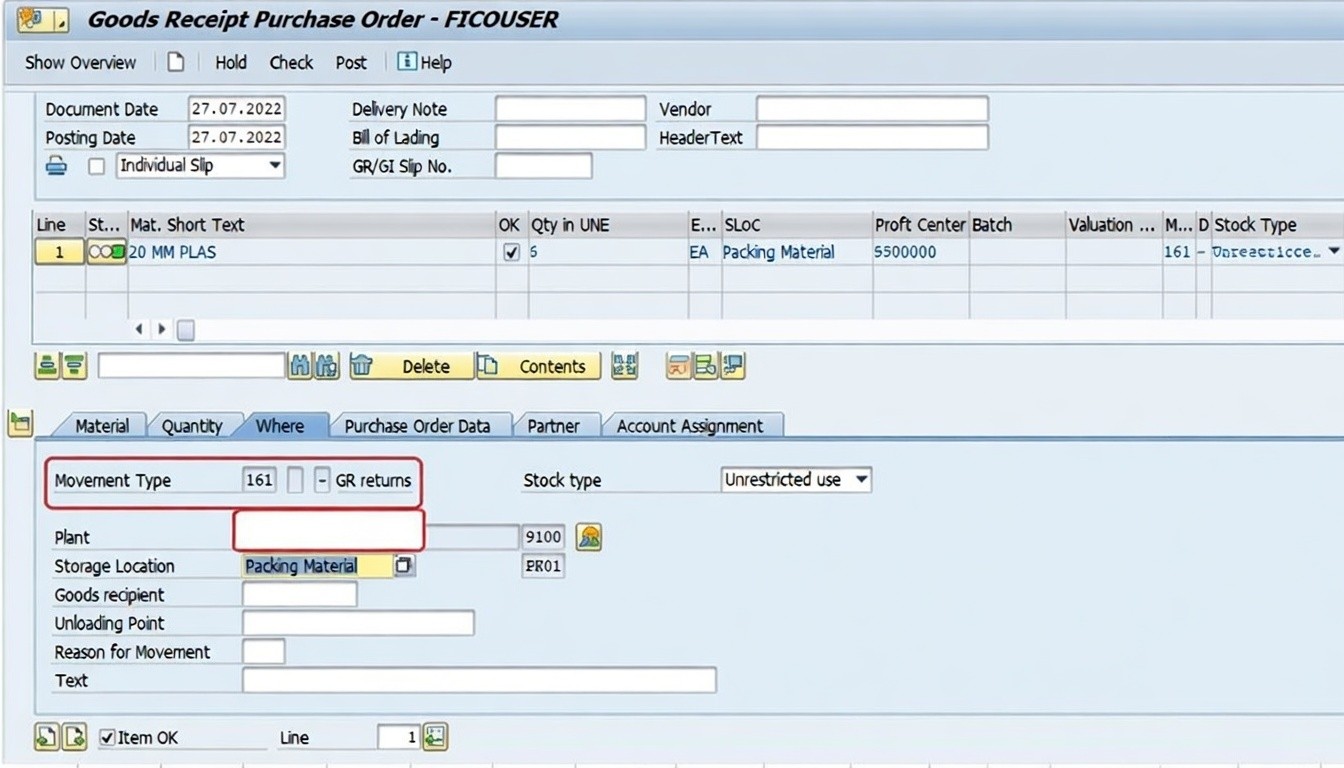Open Storage Location search help icon

pos(403,566)
